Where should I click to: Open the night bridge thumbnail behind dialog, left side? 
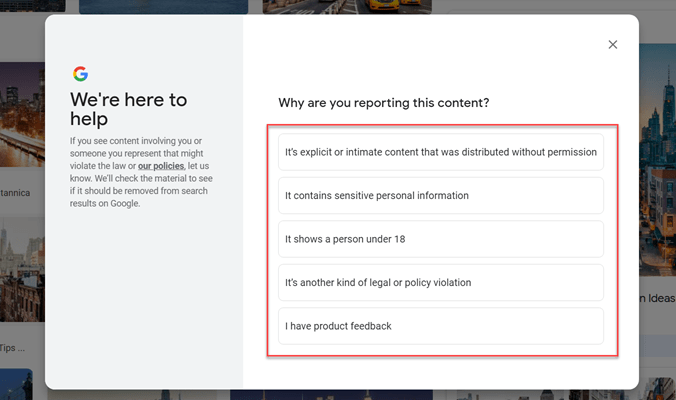(22, 114)
